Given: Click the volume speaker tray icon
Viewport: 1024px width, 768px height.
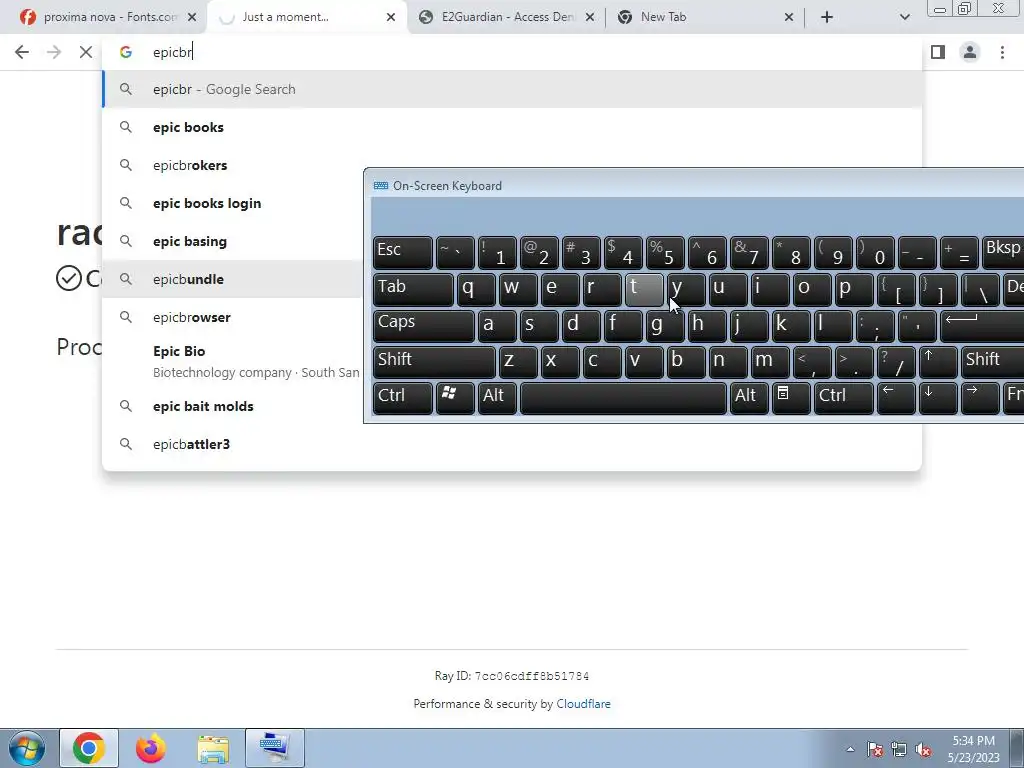Looking at the screenshot, I should 923,749.
